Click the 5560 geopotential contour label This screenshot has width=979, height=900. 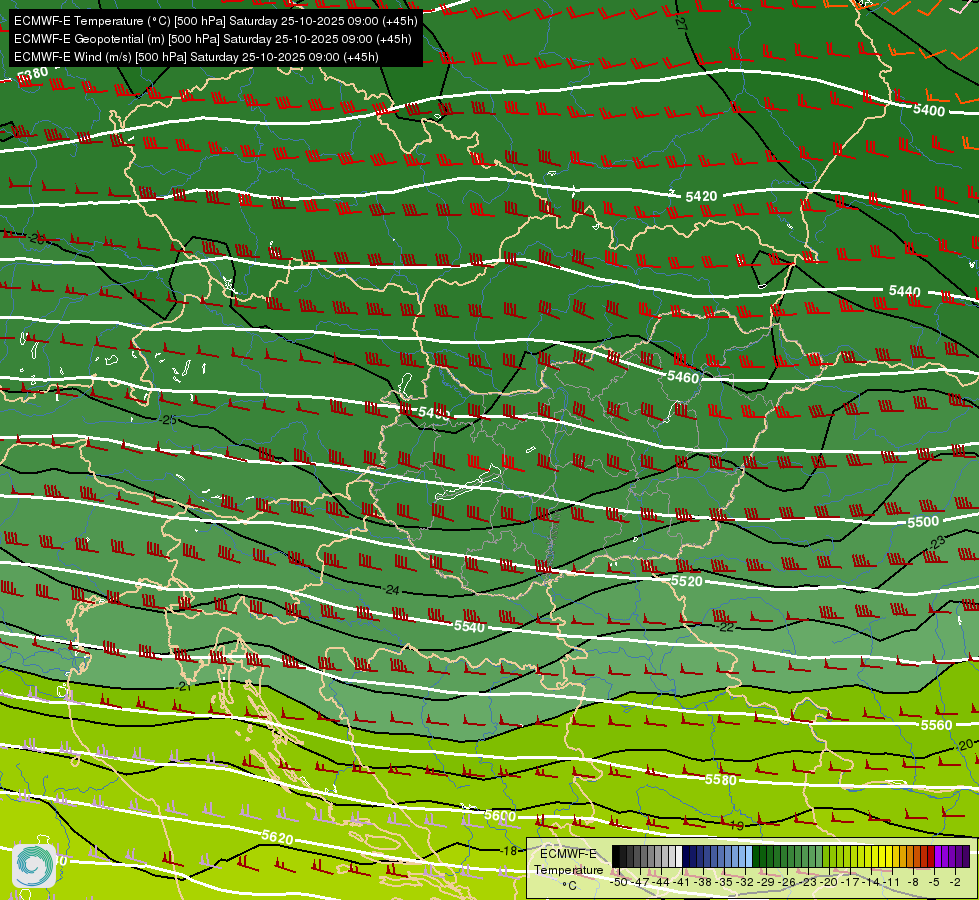[x=937, y=724]
